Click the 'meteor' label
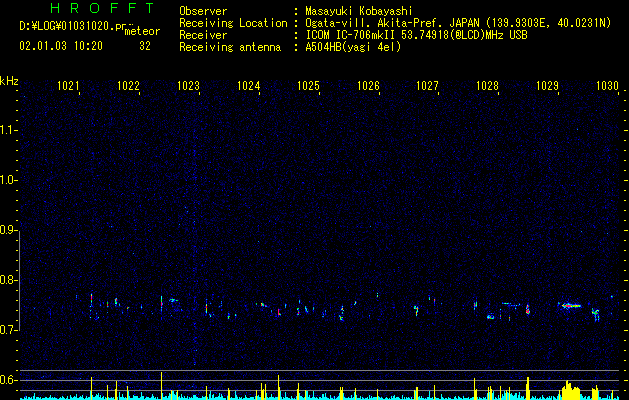 pos(142,32)
